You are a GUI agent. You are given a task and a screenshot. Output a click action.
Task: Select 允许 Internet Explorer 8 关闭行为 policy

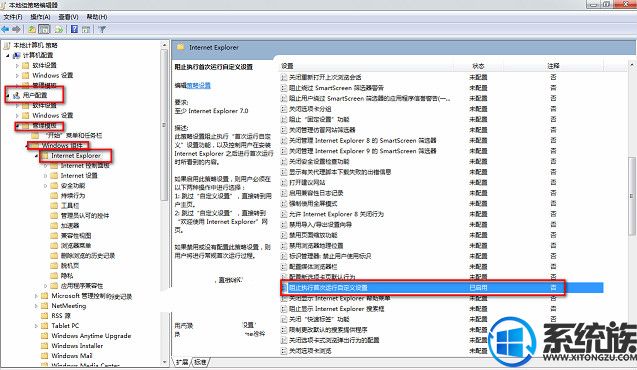336,214
